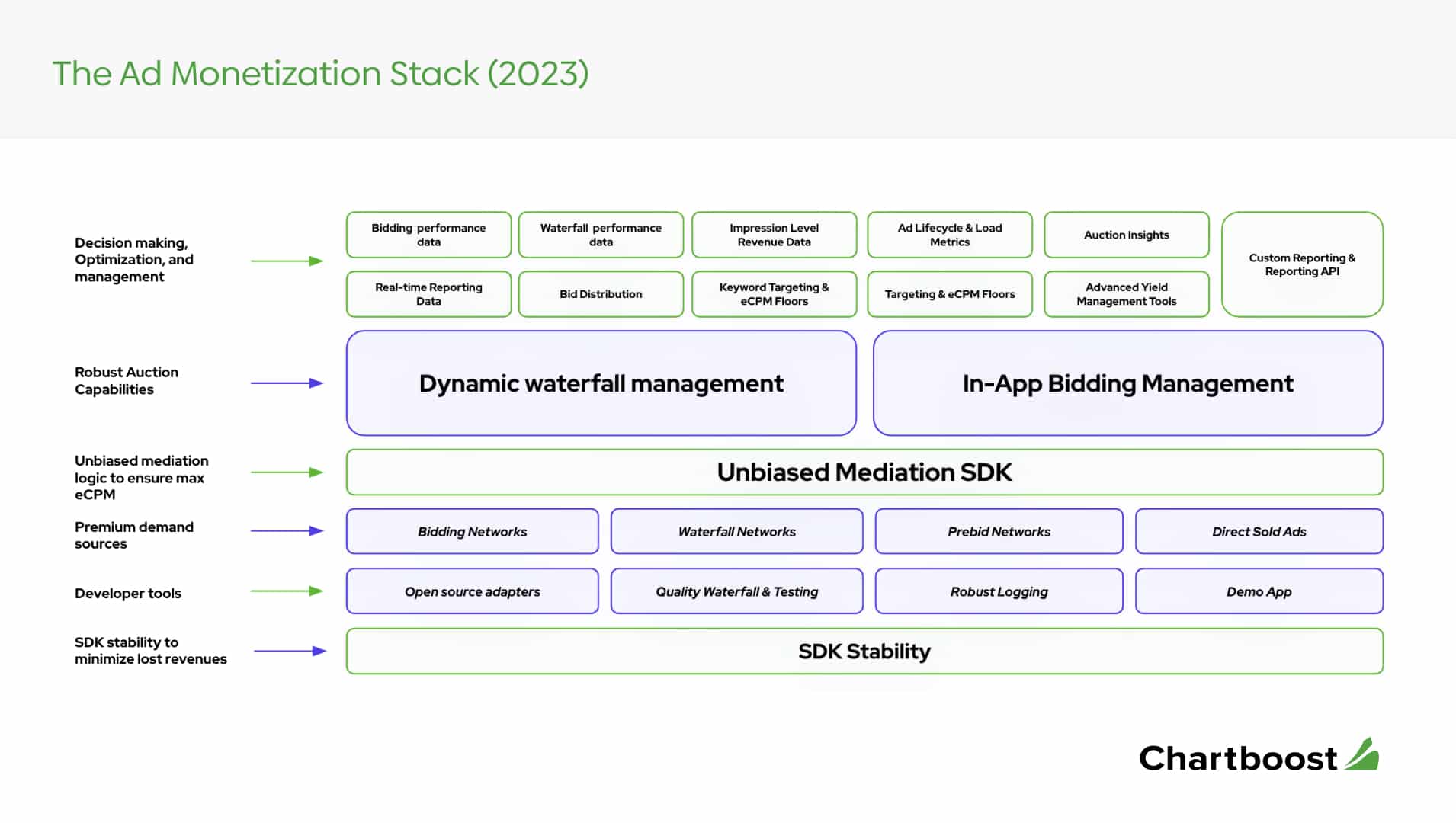Click the SDK Stability bar
Screen dimensions: 1456x823
click(x=864, y=652)
